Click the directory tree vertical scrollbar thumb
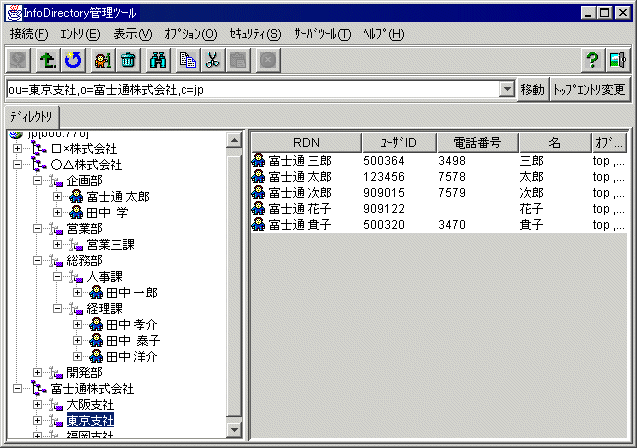 click(234, 286)
